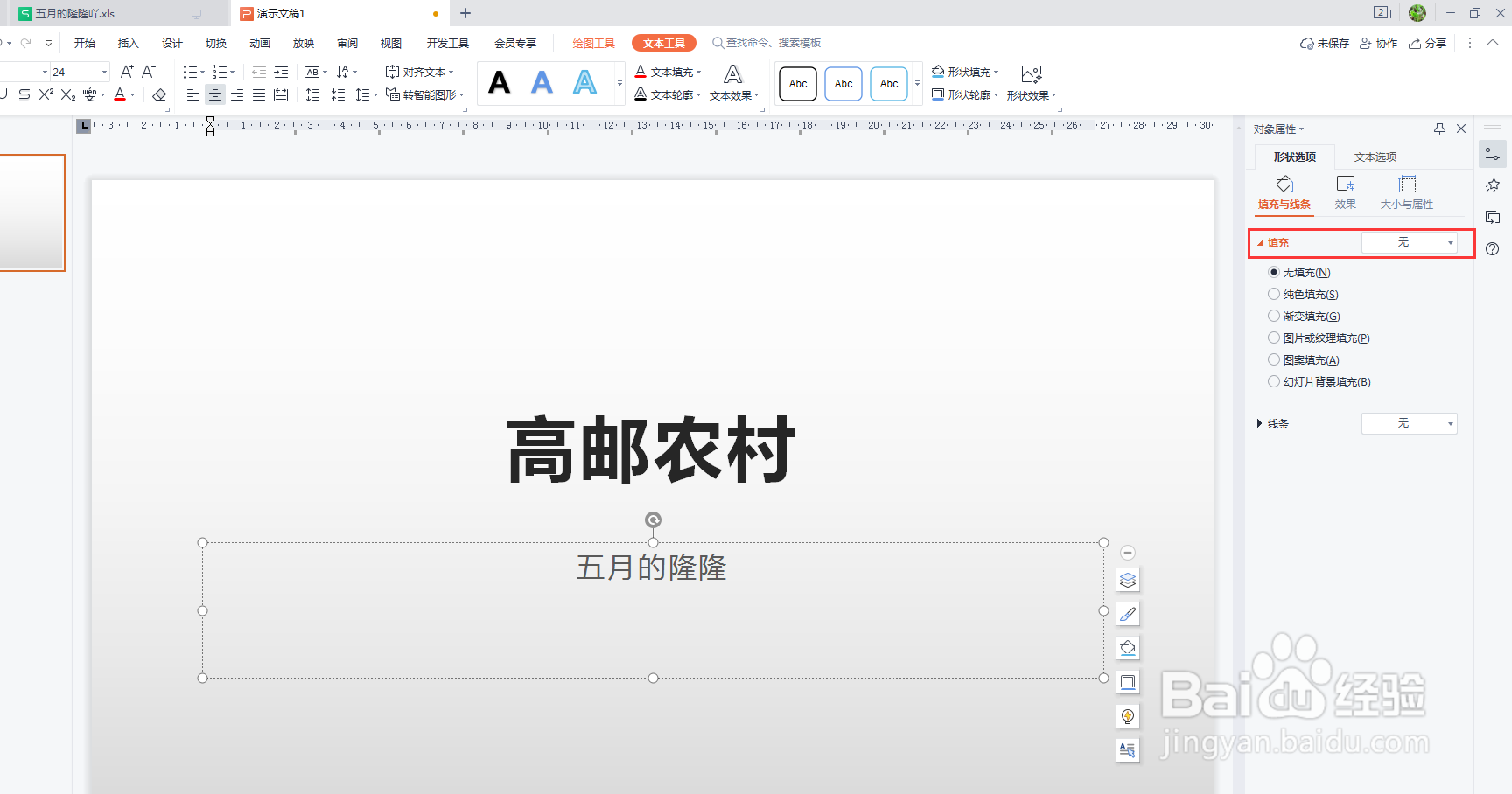Image resolution: width=1512 pixels, height=794 pixels.
Task: Select the brush icon in the floating toolbar
Action: (x=1128, y=614)
